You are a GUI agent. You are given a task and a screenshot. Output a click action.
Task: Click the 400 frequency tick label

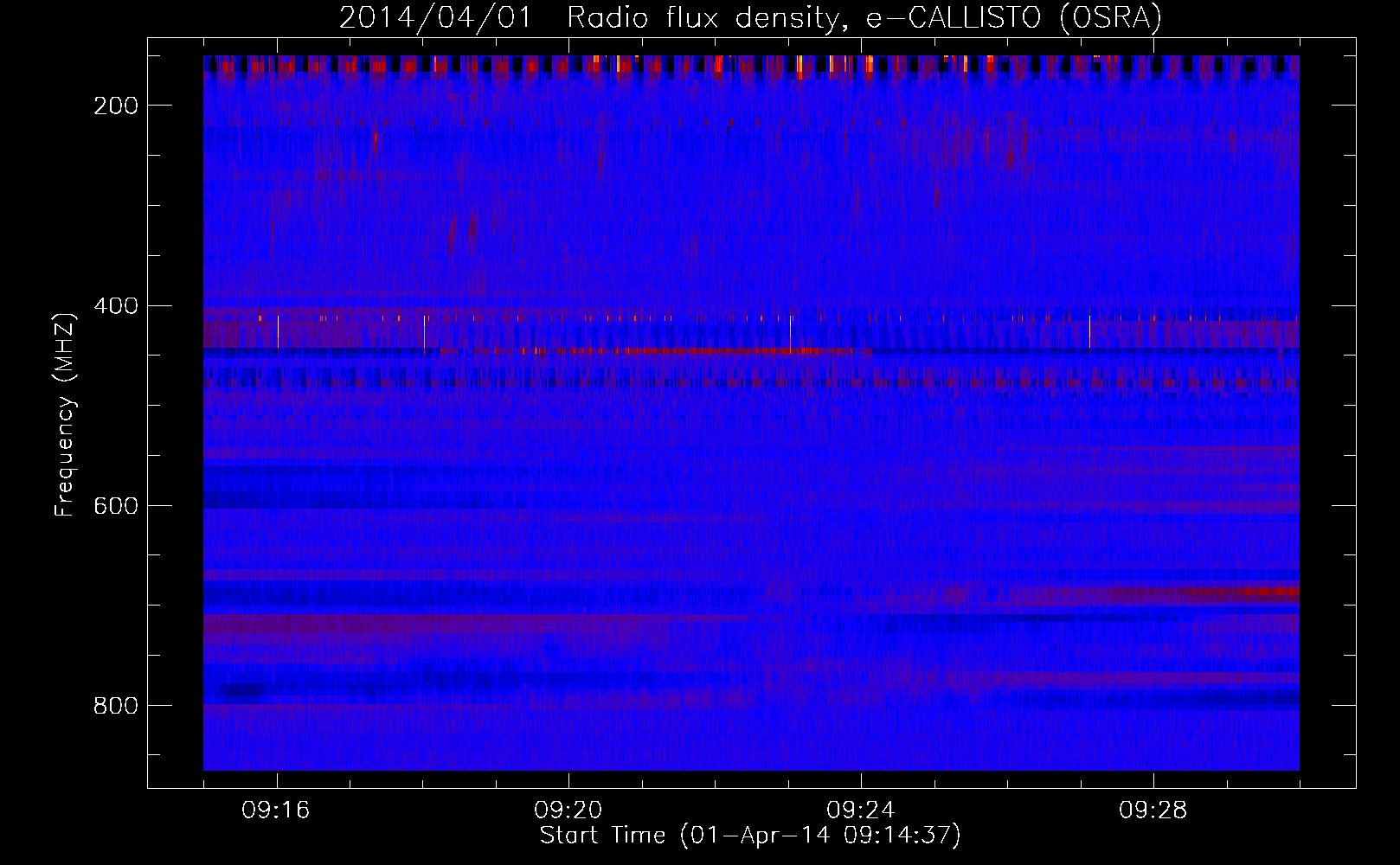pos(116,305)
